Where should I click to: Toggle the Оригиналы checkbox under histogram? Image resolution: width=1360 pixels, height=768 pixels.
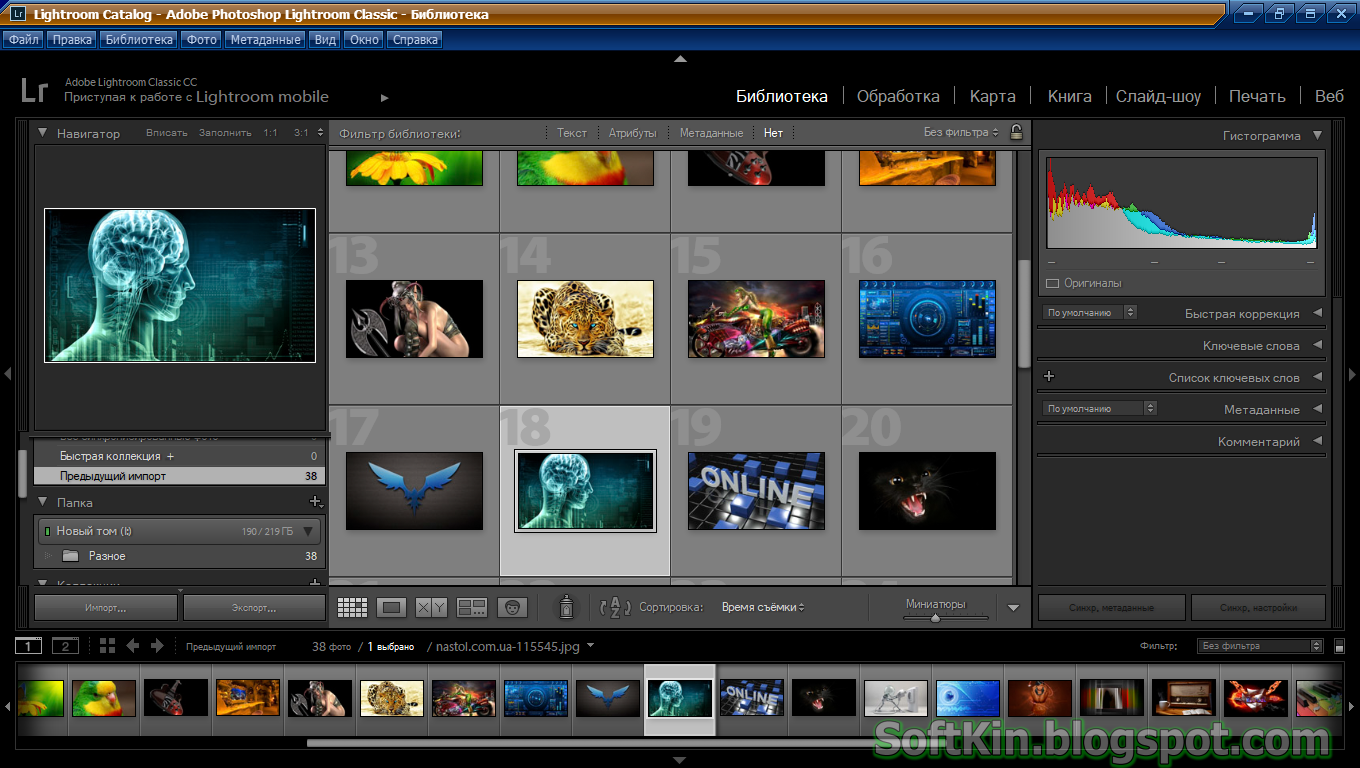point(1052,283)
